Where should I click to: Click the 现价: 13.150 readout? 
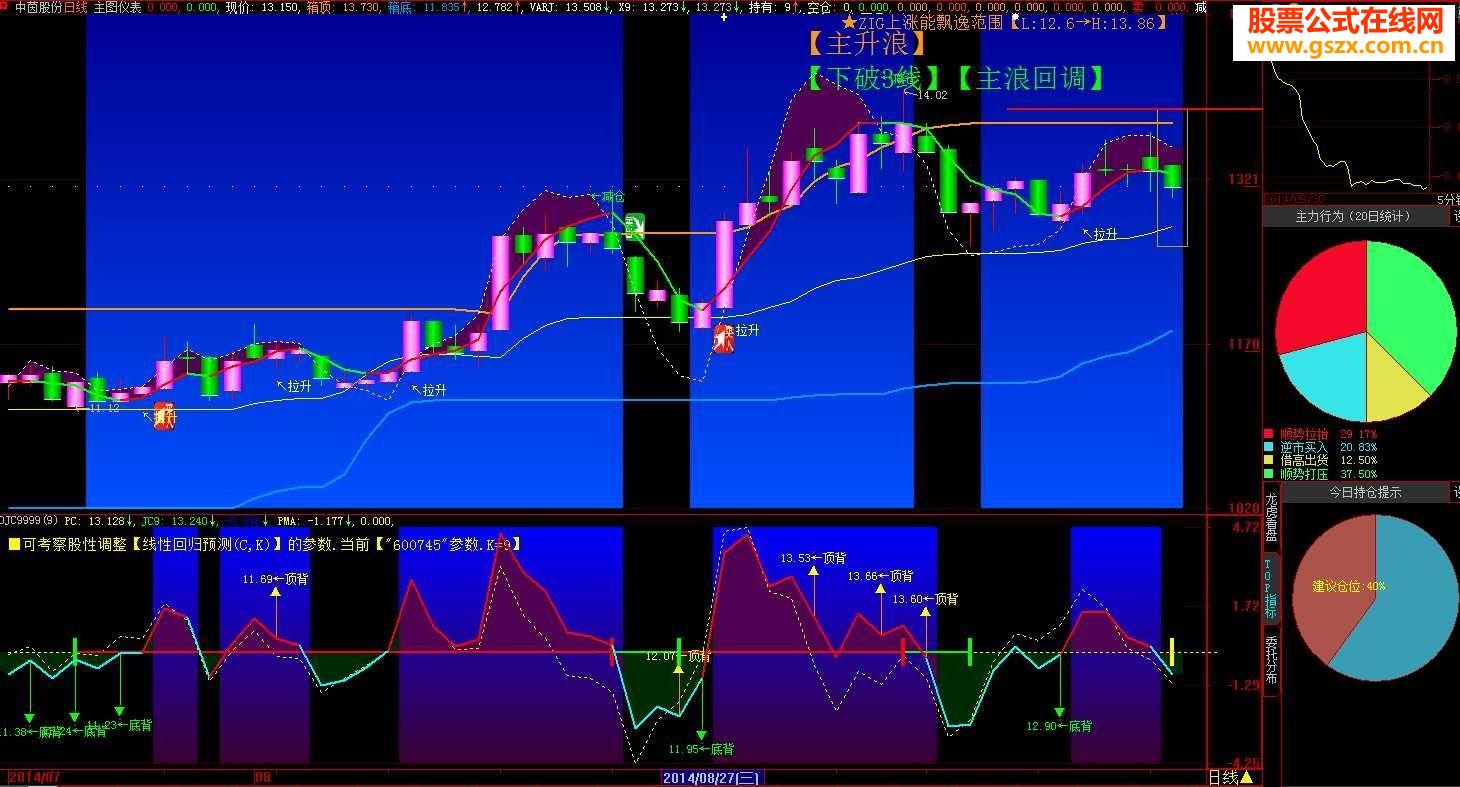click(x=262, y=7)
